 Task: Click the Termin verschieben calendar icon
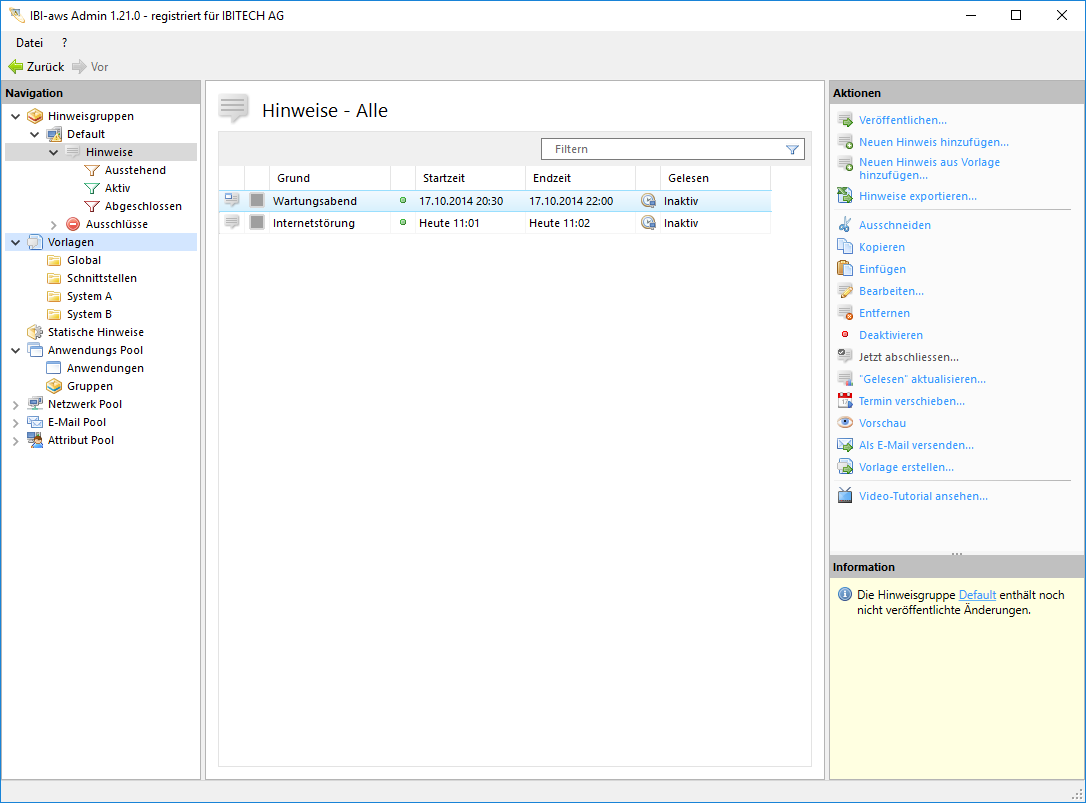[845, 401]
